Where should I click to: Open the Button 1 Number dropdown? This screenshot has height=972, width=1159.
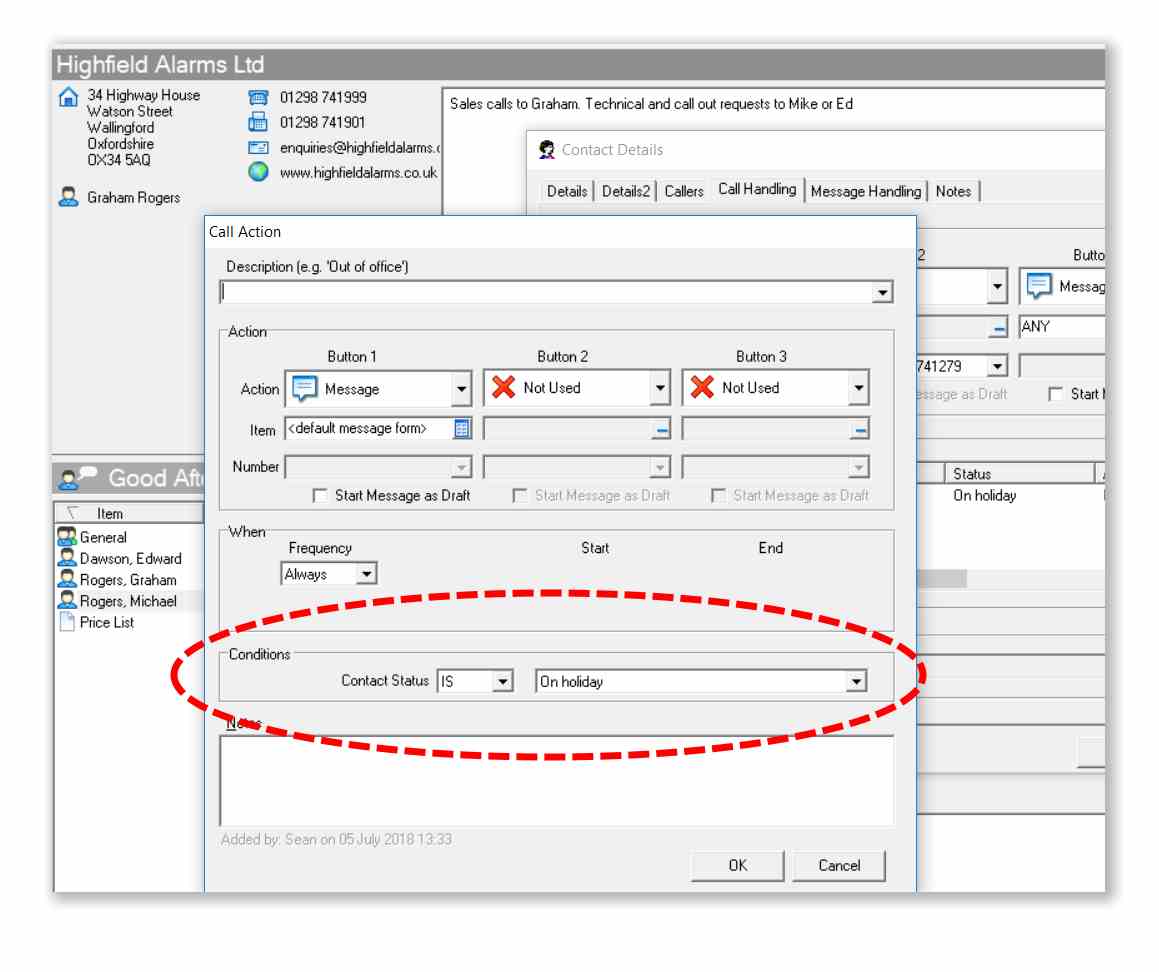pyautogui.click(x=461, y=467)
